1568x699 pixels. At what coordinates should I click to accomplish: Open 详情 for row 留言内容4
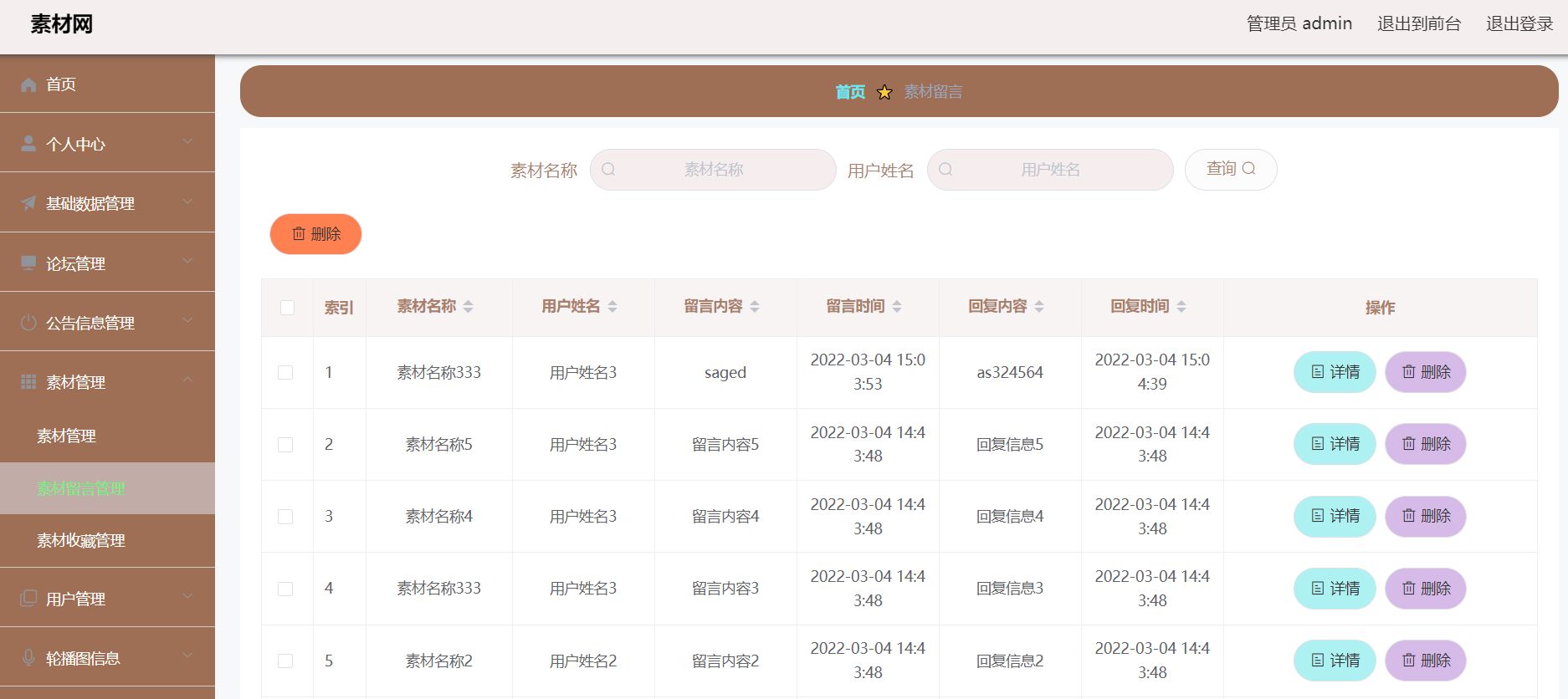(1335, 516)
